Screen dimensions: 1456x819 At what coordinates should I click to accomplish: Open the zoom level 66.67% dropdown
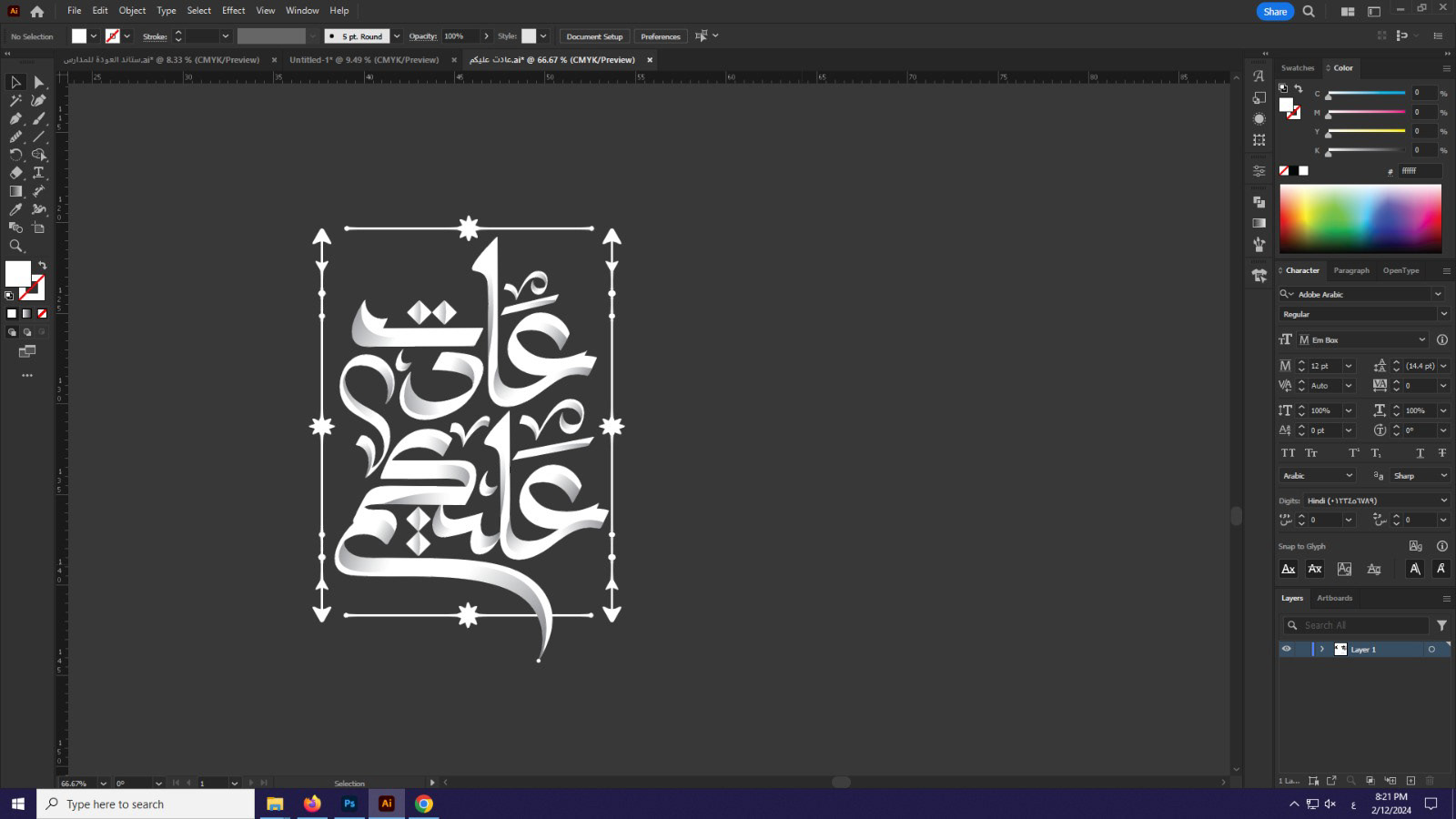click(x=103, y=783)
